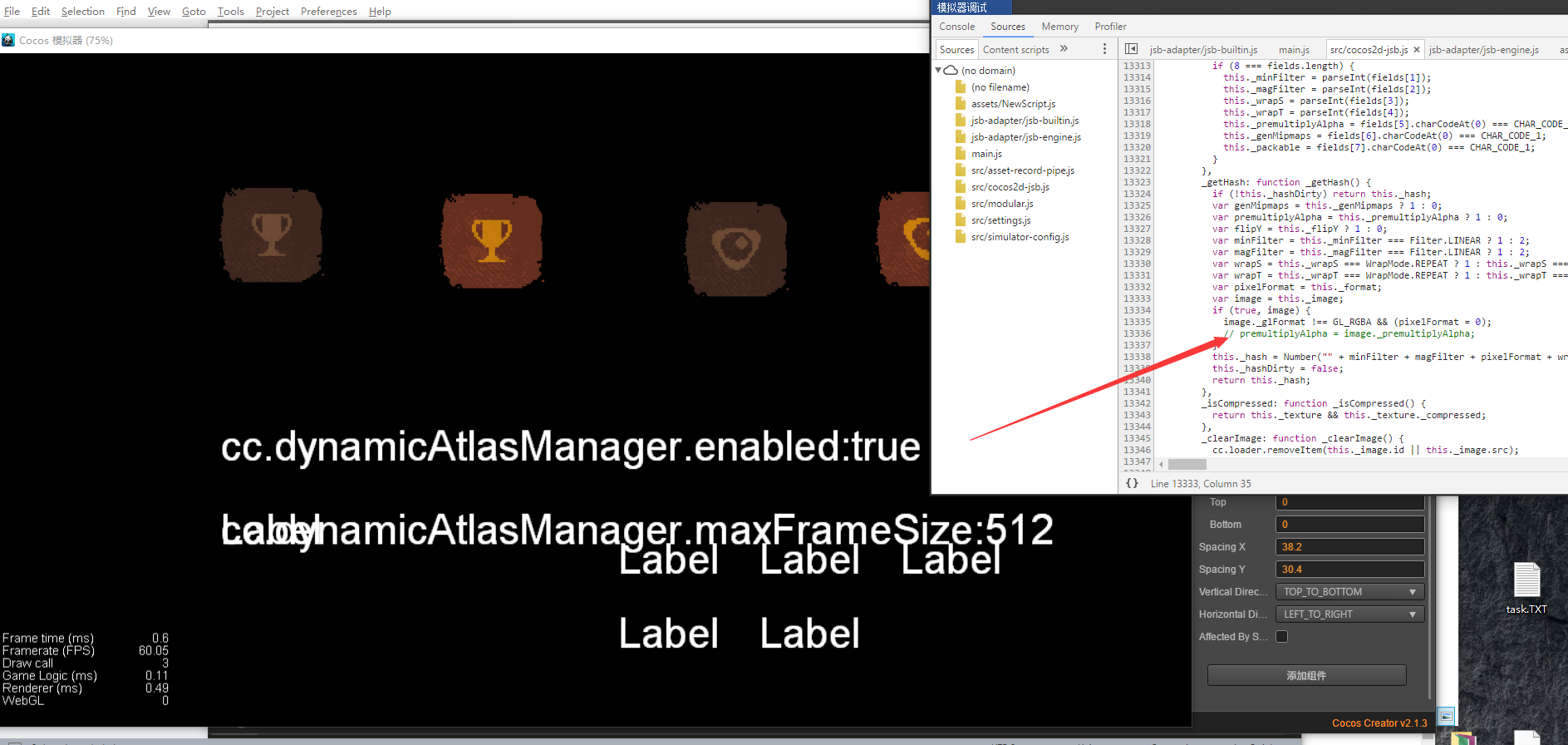Click the Top value input field
1568x745 pixels.
pos(1349,502)
